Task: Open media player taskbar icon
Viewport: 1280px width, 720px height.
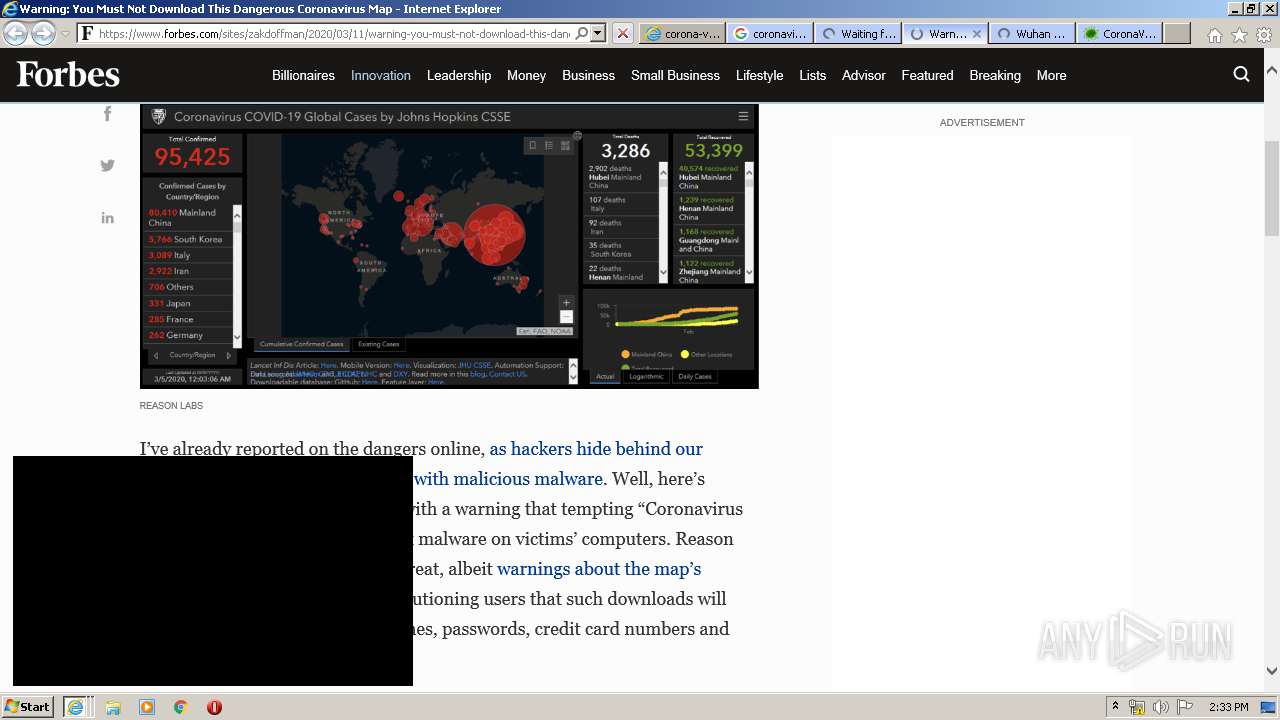Action: [147, 707]
